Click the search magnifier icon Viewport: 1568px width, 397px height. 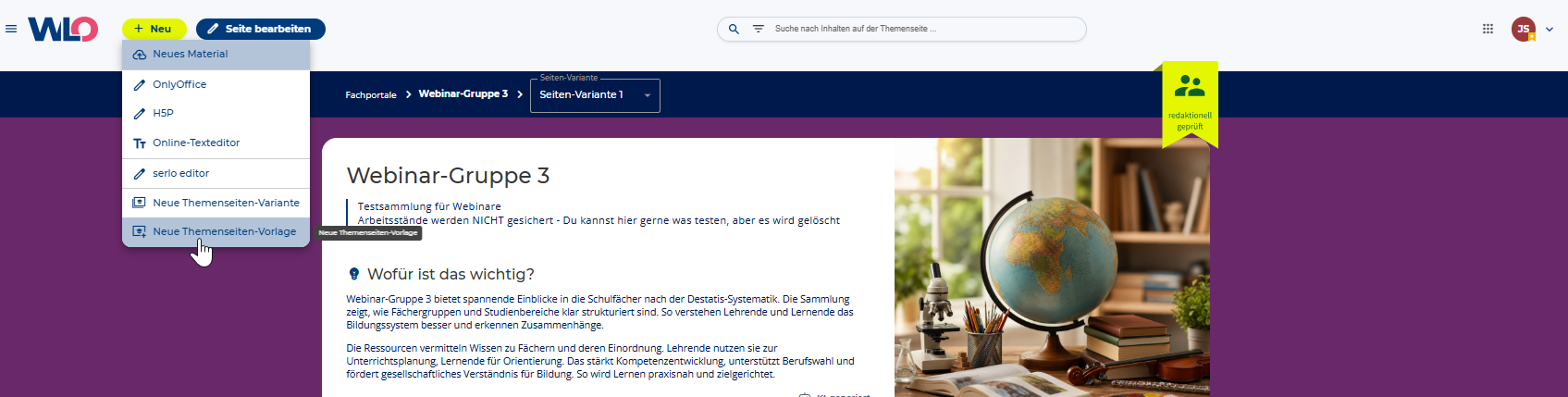pyautogui.click(x=734, y=29)
